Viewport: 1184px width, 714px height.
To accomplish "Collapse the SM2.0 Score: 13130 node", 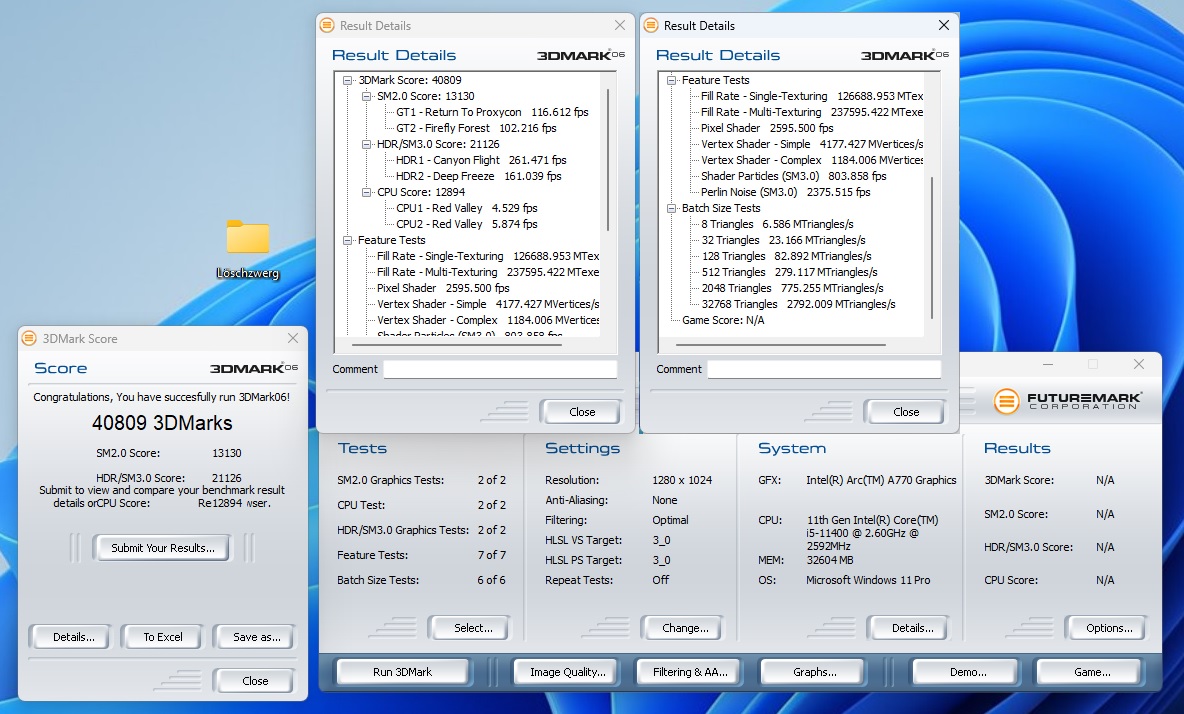I will (367, 96).
